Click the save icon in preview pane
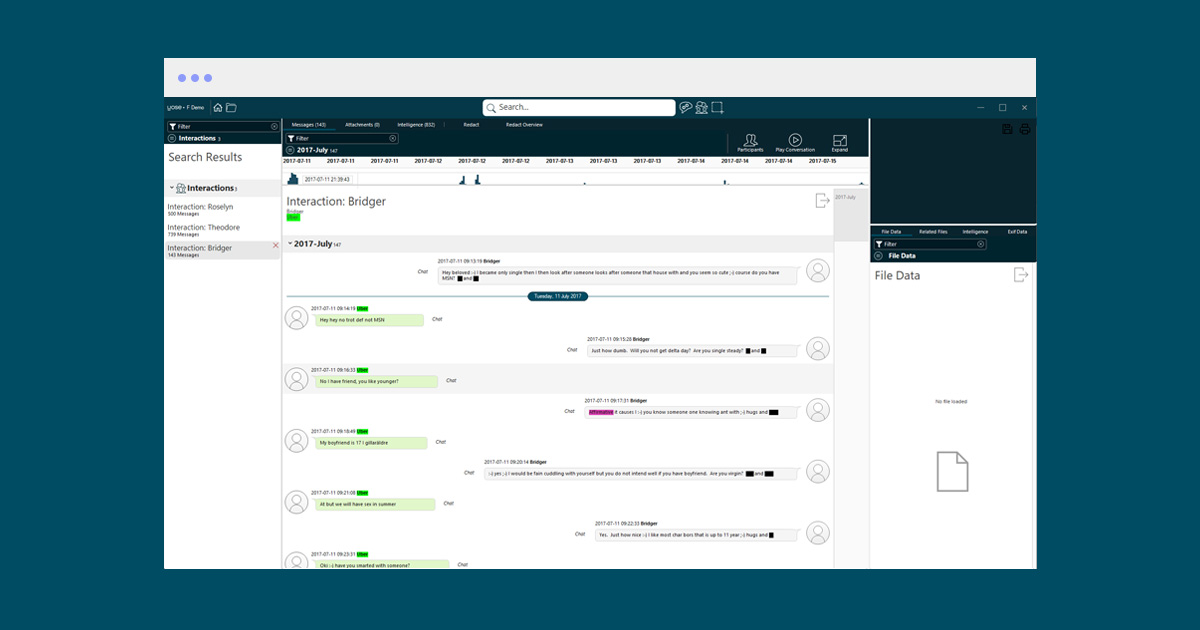The height and width of the screenshot is (630, 1200). click(1008, 129)
